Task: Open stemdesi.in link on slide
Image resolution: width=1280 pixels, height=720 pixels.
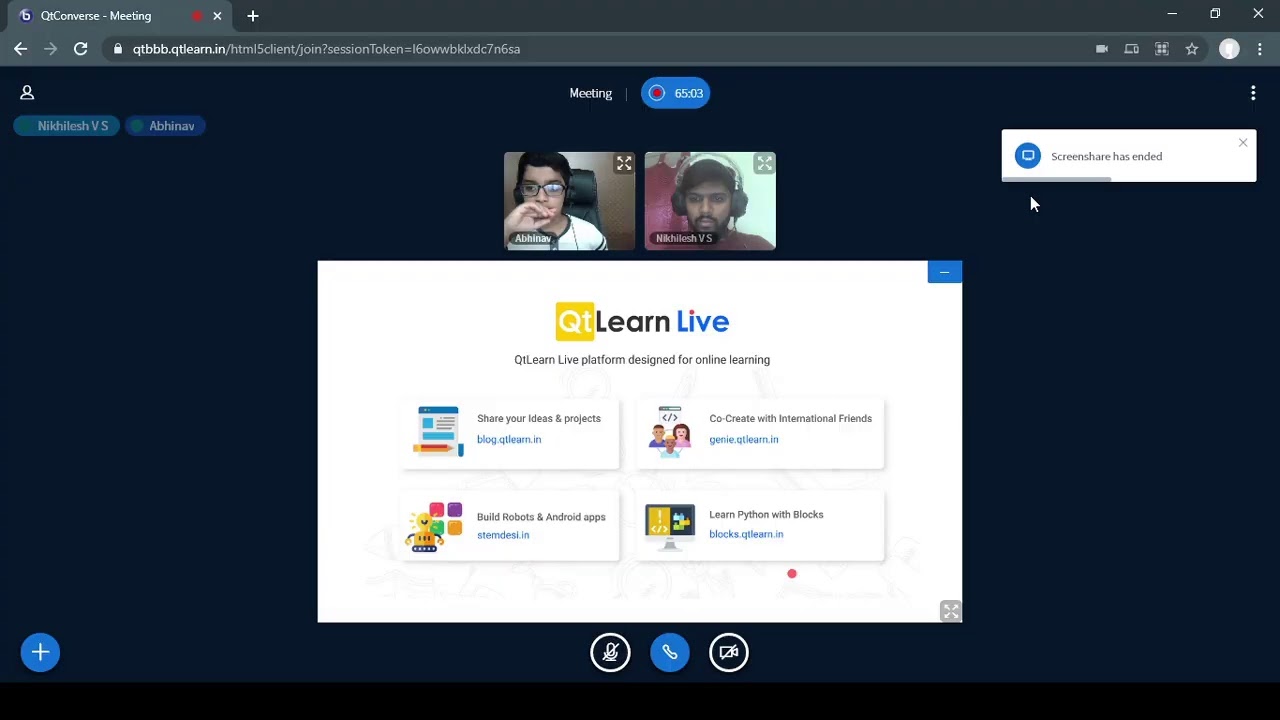Action: (503, 535)
